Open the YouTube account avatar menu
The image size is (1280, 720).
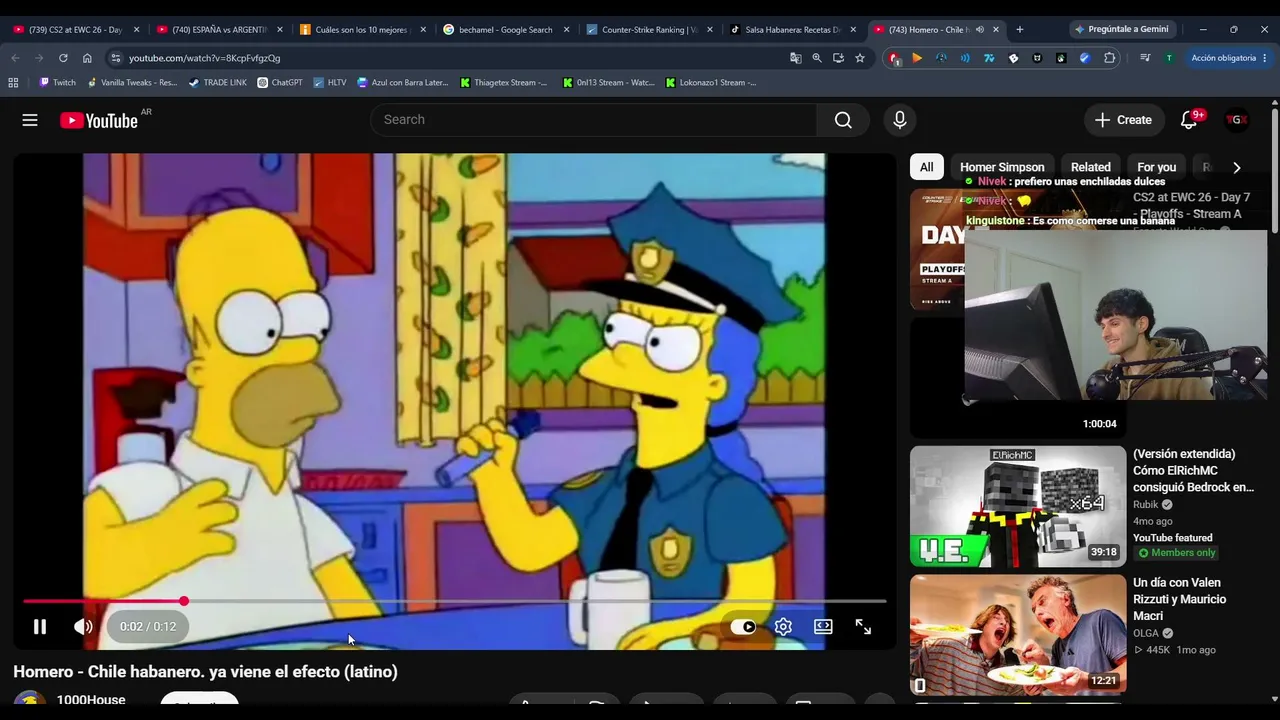point(1237,120)
